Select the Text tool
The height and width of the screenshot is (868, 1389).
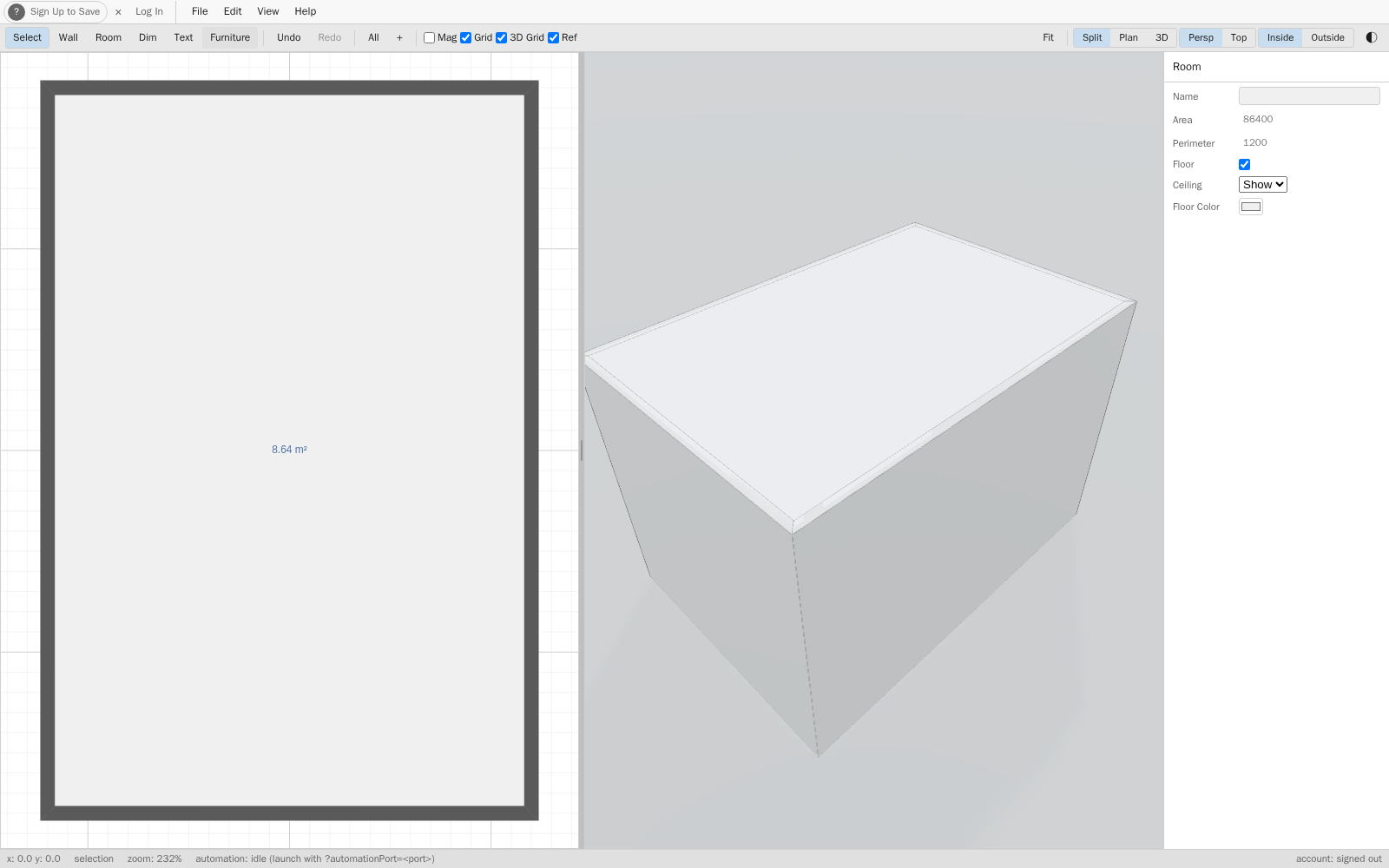point(183,37)
